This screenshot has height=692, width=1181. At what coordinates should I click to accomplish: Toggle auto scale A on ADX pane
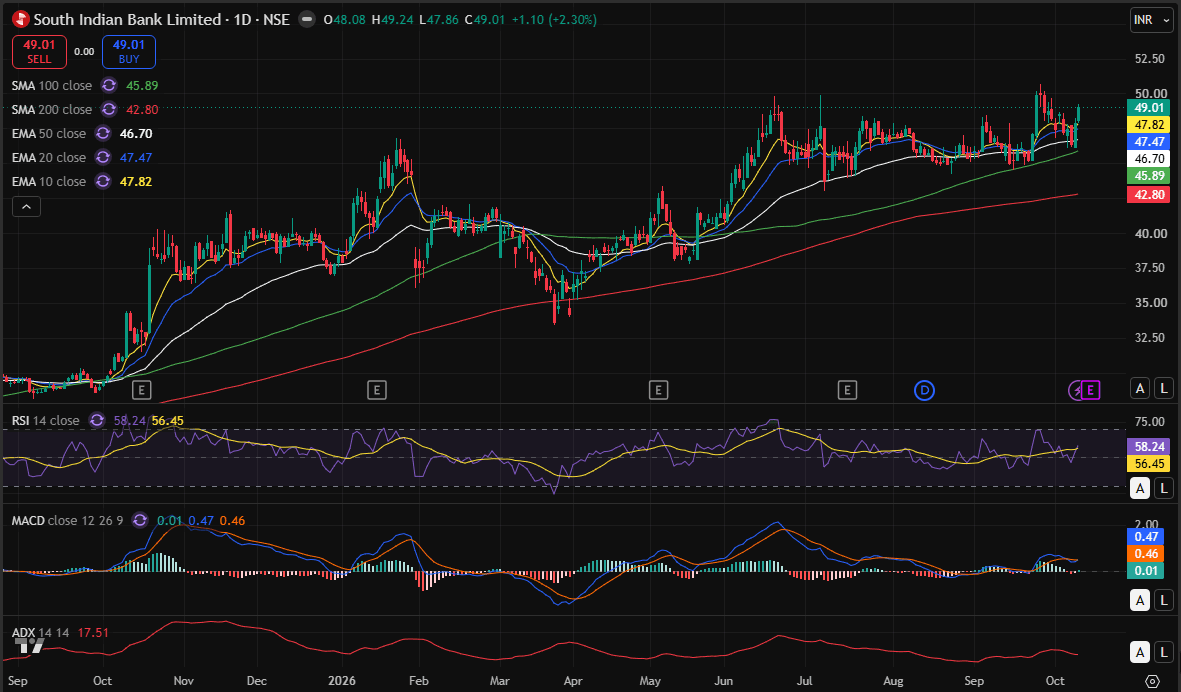click(x=1140, y=652)
